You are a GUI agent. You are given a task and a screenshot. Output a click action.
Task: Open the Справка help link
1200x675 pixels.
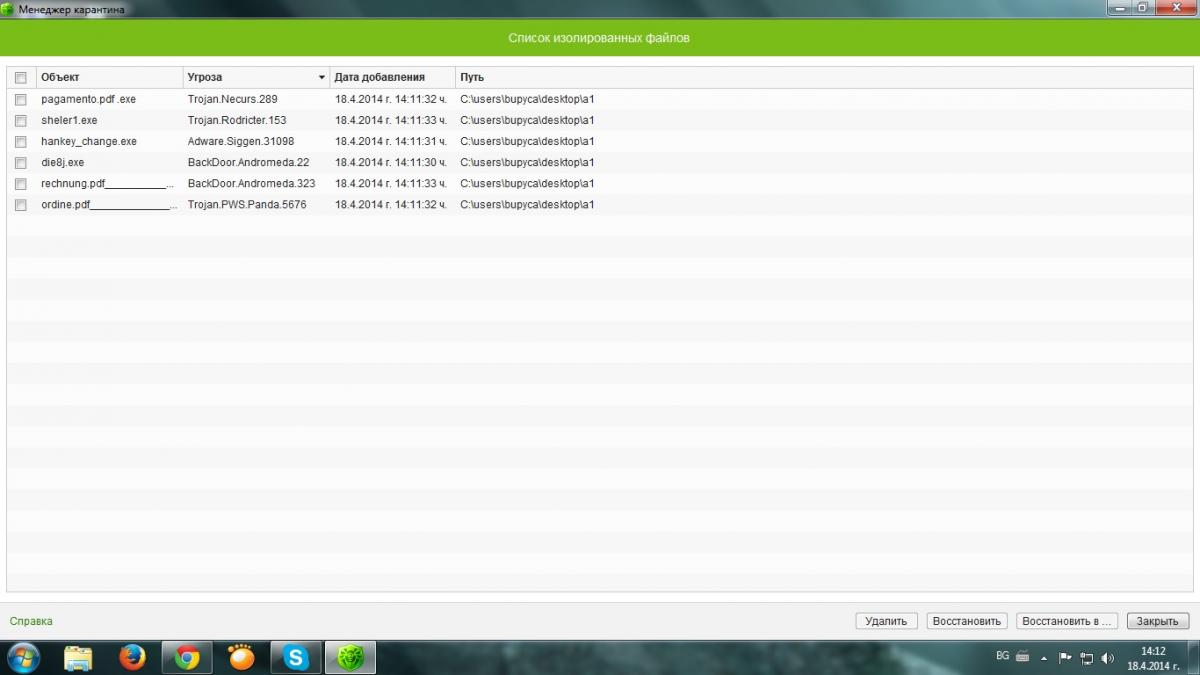coord(31,621)
